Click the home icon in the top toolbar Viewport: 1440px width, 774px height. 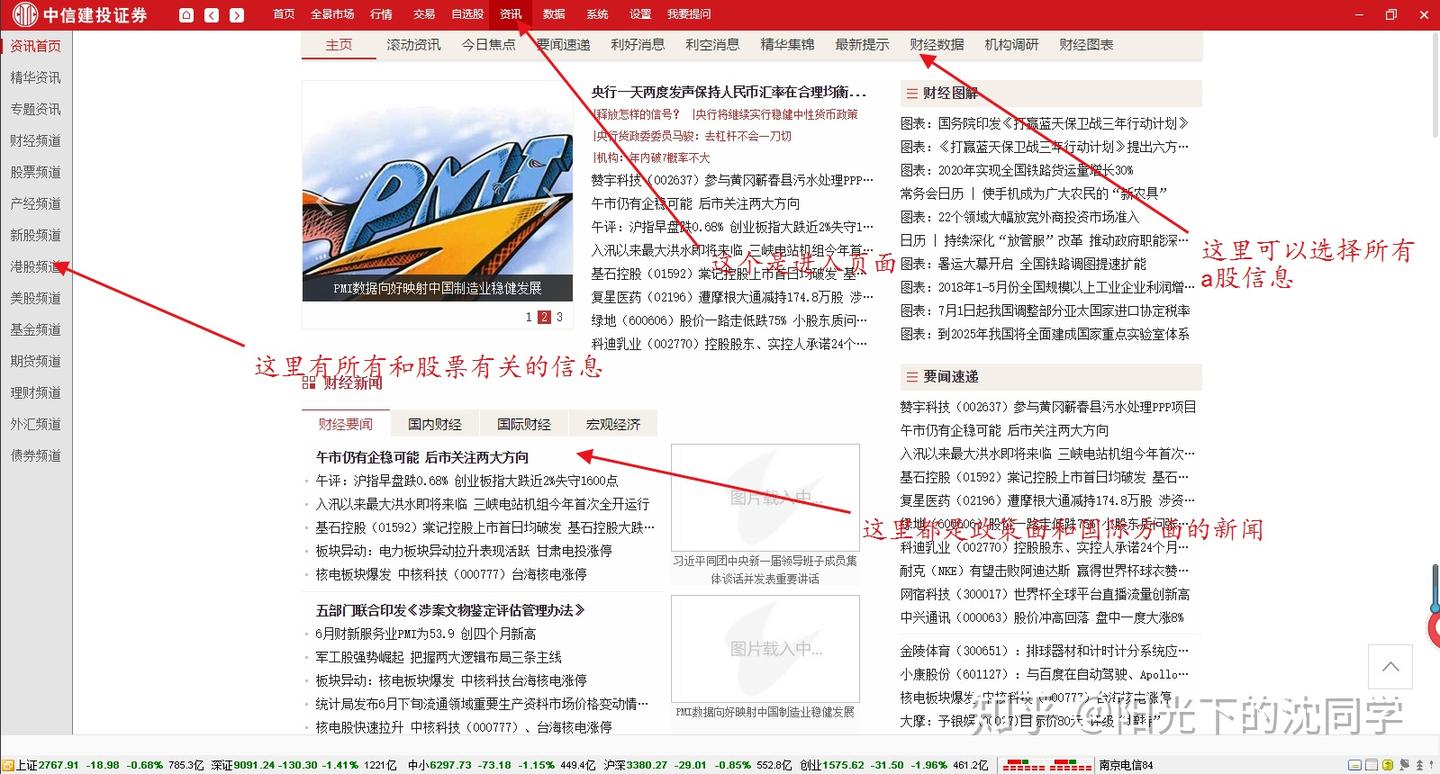(184, 14)
